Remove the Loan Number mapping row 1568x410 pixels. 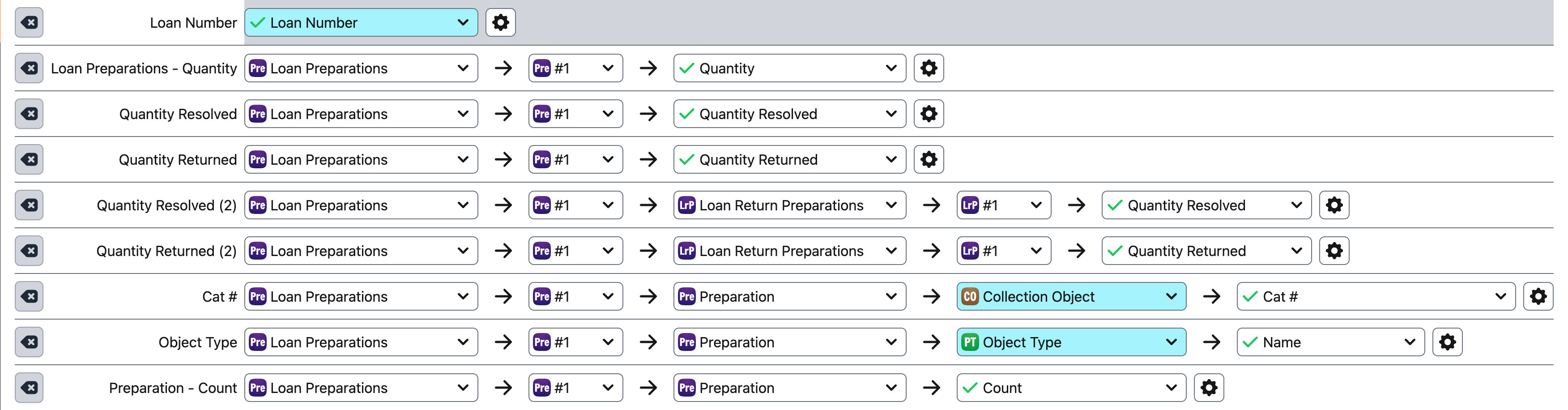click(x=29, y=22)
